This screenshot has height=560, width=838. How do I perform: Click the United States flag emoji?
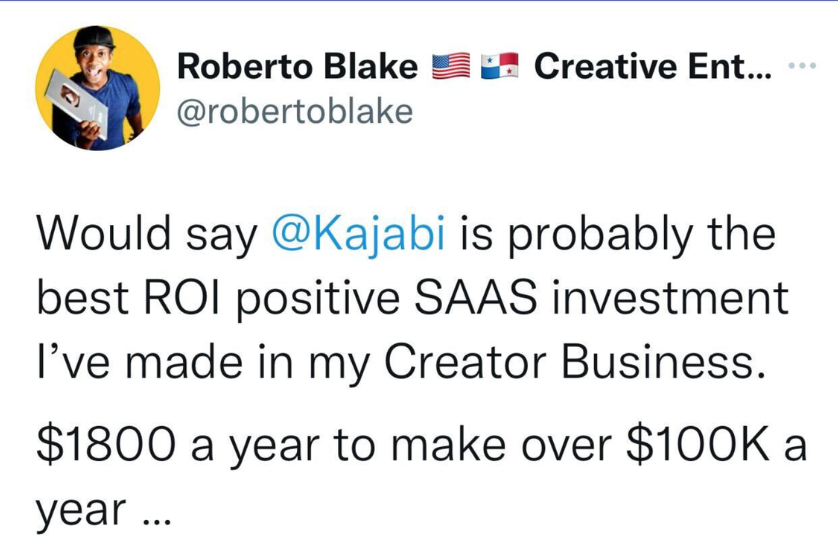(450, 67)
